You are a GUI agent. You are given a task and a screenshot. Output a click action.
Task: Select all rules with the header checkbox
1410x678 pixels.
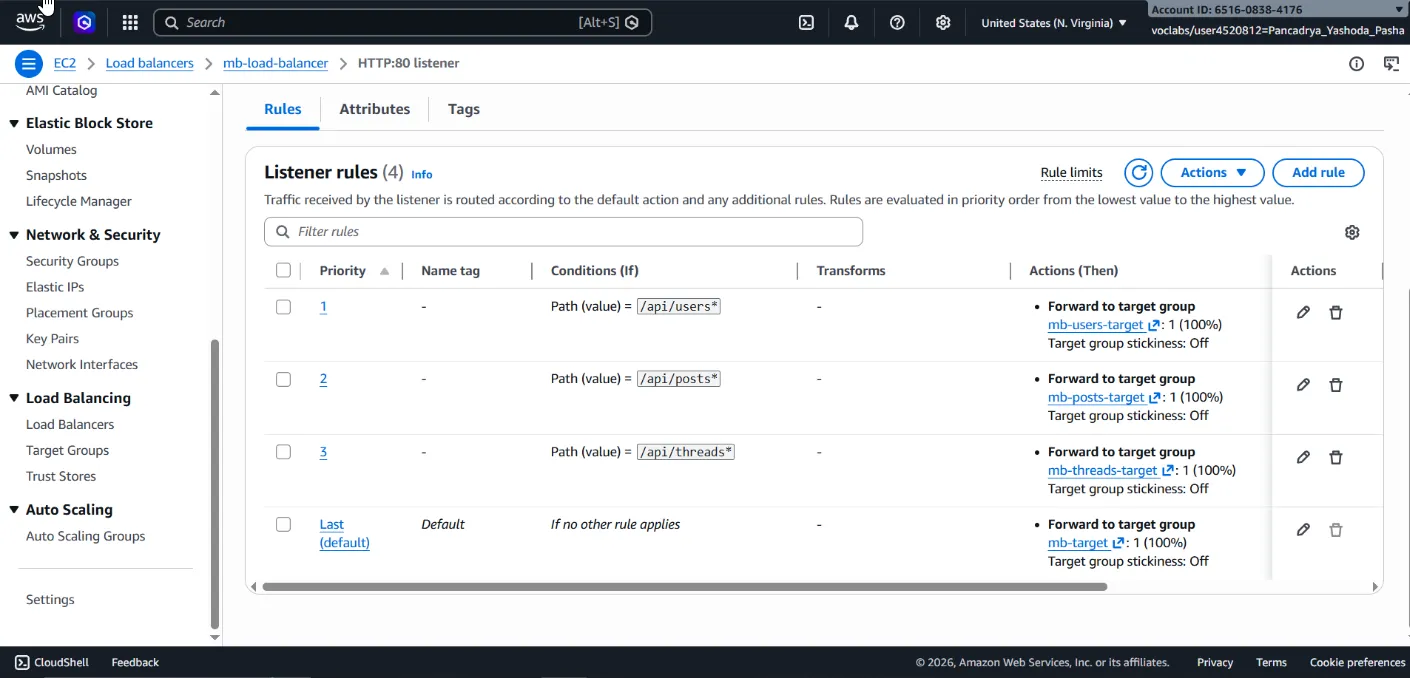[x=283, y=270]
